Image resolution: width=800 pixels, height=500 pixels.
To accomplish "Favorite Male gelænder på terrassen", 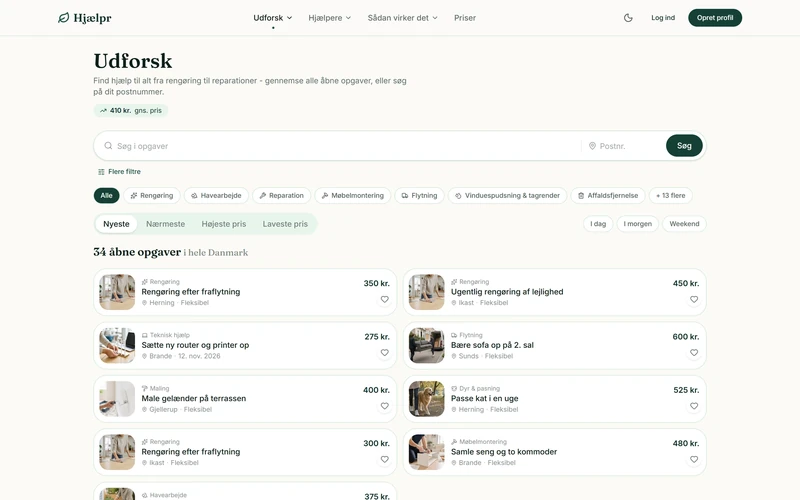I will click(385, 406).
